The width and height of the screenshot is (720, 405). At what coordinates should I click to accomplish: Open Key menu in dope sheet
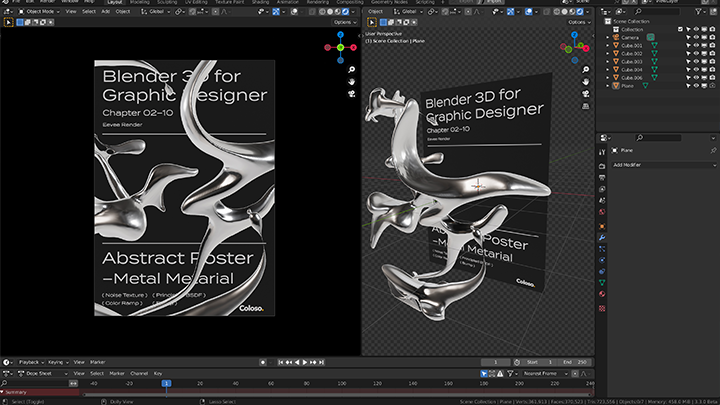pos(158,374)
